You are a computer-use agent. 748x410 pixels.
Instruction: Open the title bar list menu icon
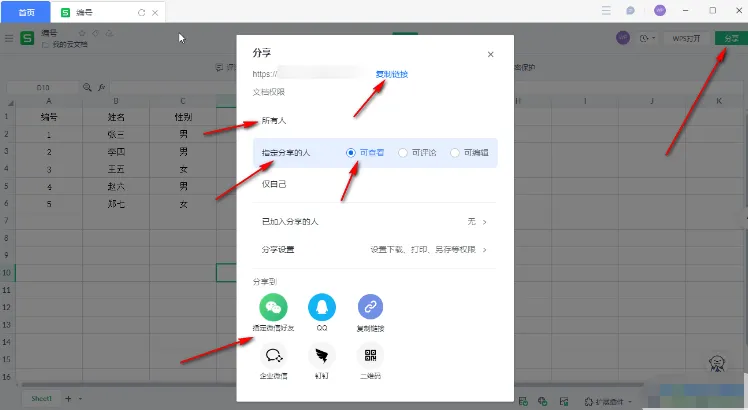point(606,11)
